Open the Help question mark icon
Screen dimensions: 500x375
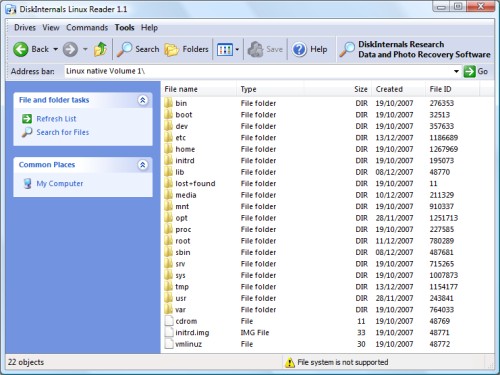click(x=299, y=49)
